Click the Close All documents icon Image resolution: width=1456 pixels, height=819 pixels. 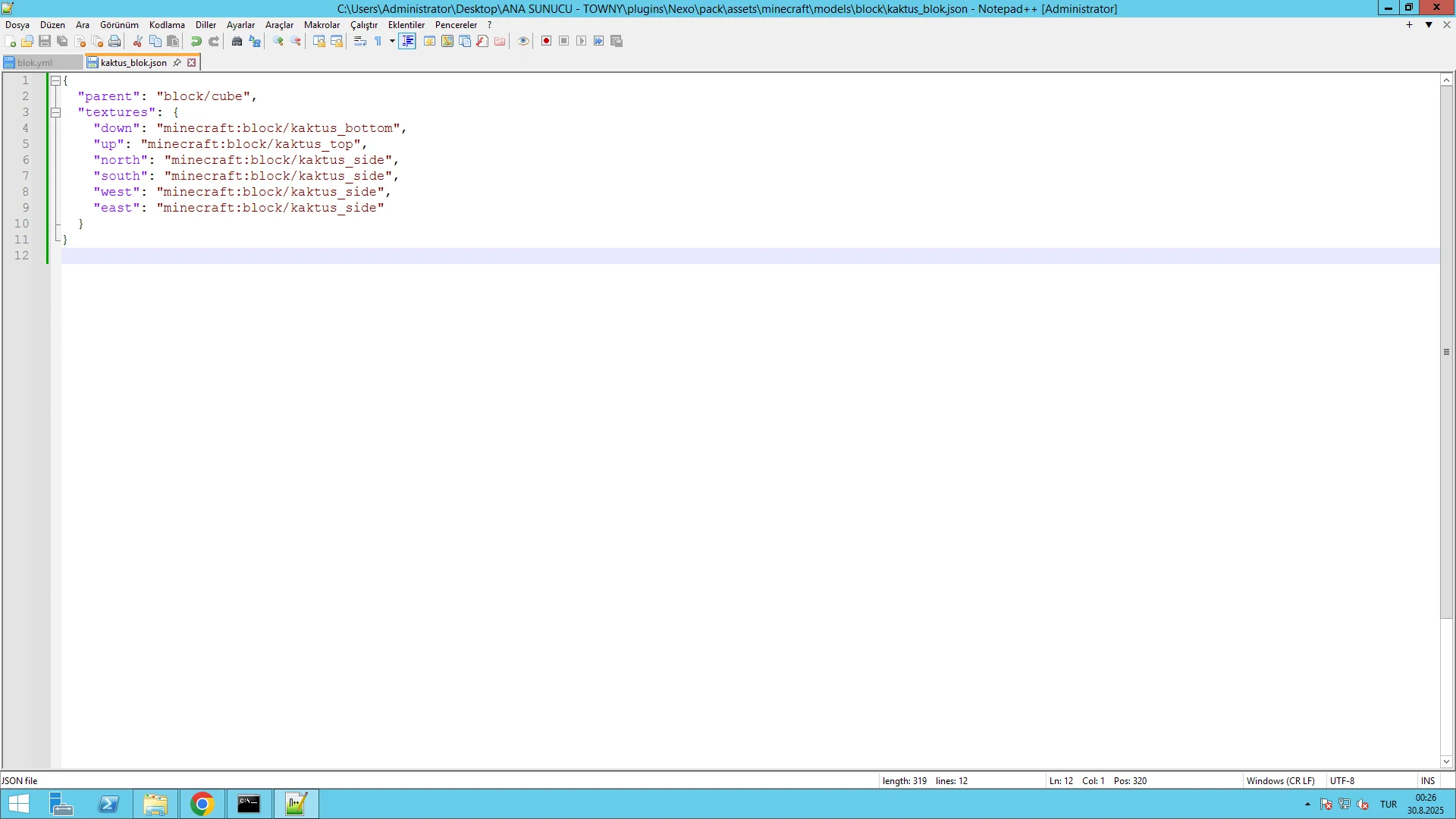[x=97, y=41]
